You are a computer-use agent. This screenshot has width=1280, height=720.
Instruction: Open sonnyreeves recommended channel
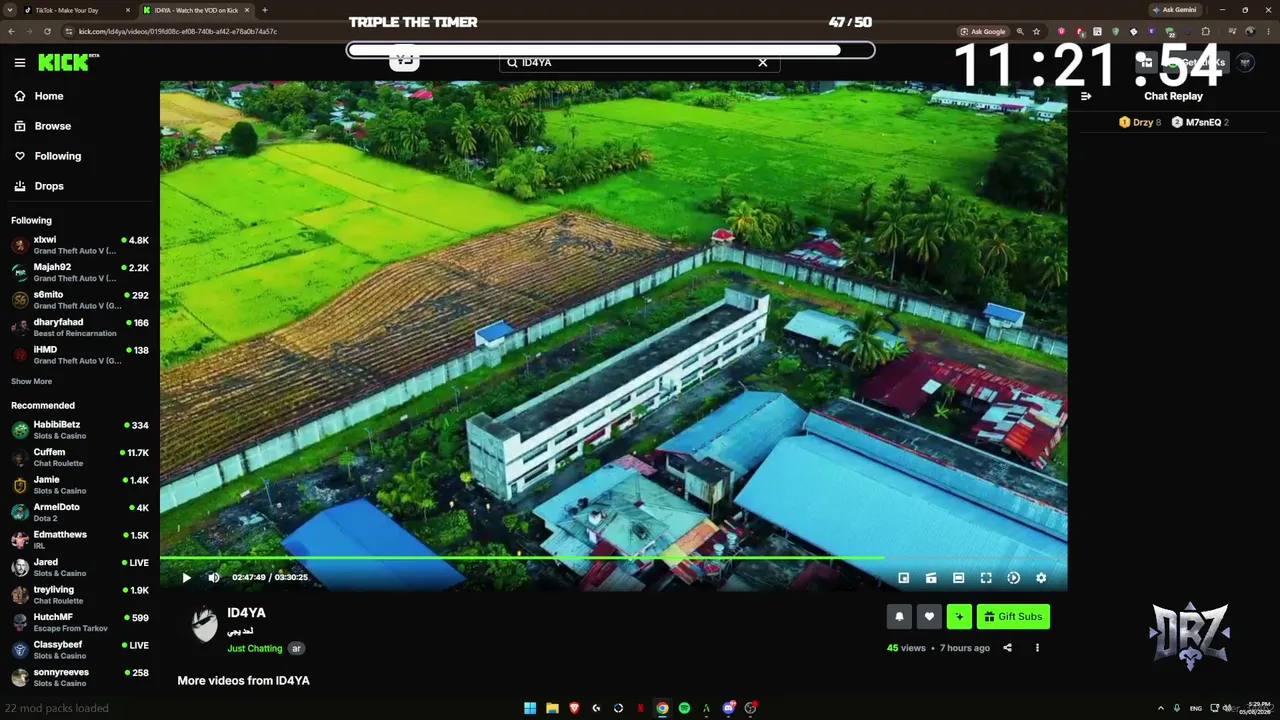click(x=80, y=677)
